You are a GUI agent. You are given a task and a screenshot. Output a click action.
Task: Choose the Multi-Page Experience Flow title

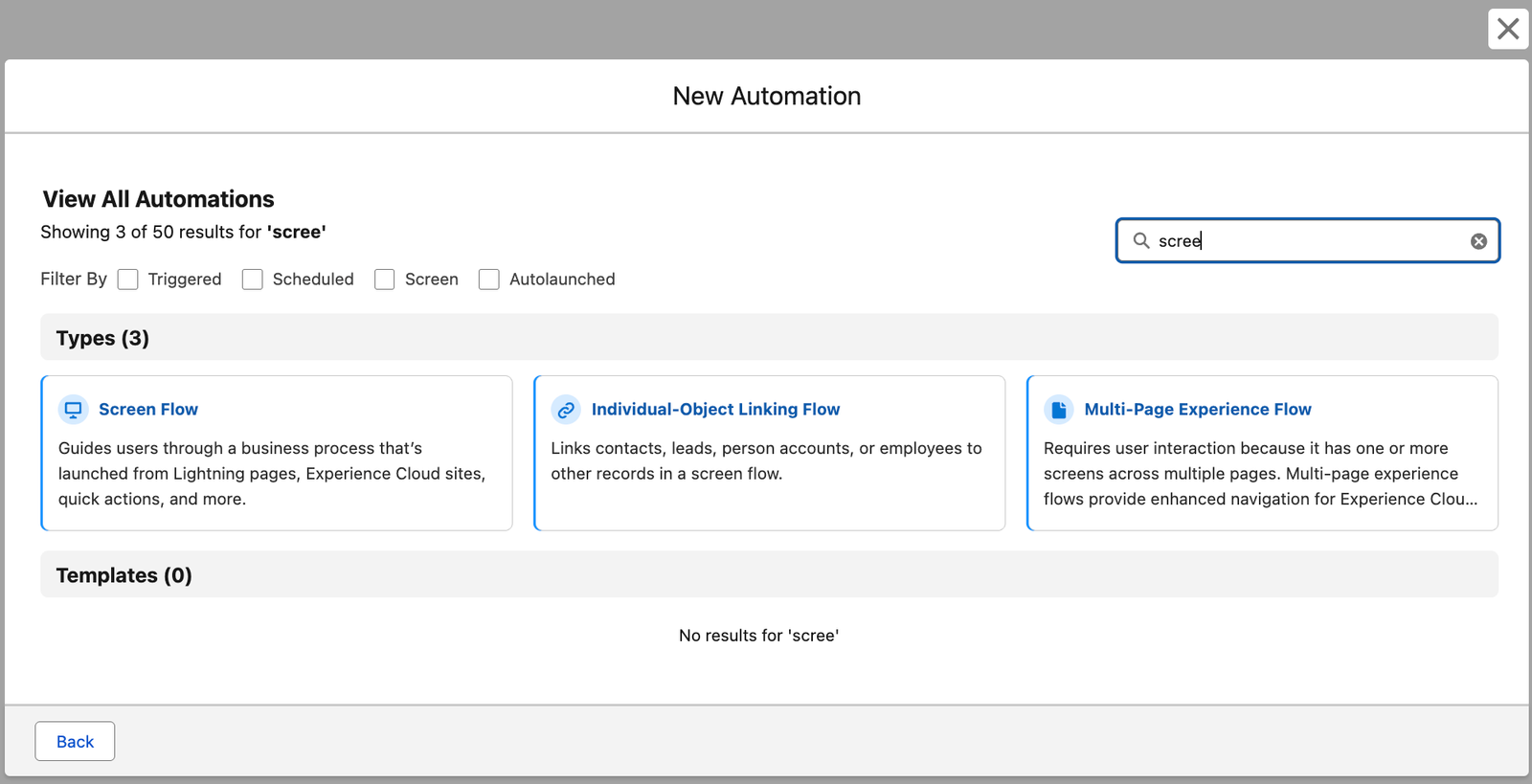pos(1197,410)
